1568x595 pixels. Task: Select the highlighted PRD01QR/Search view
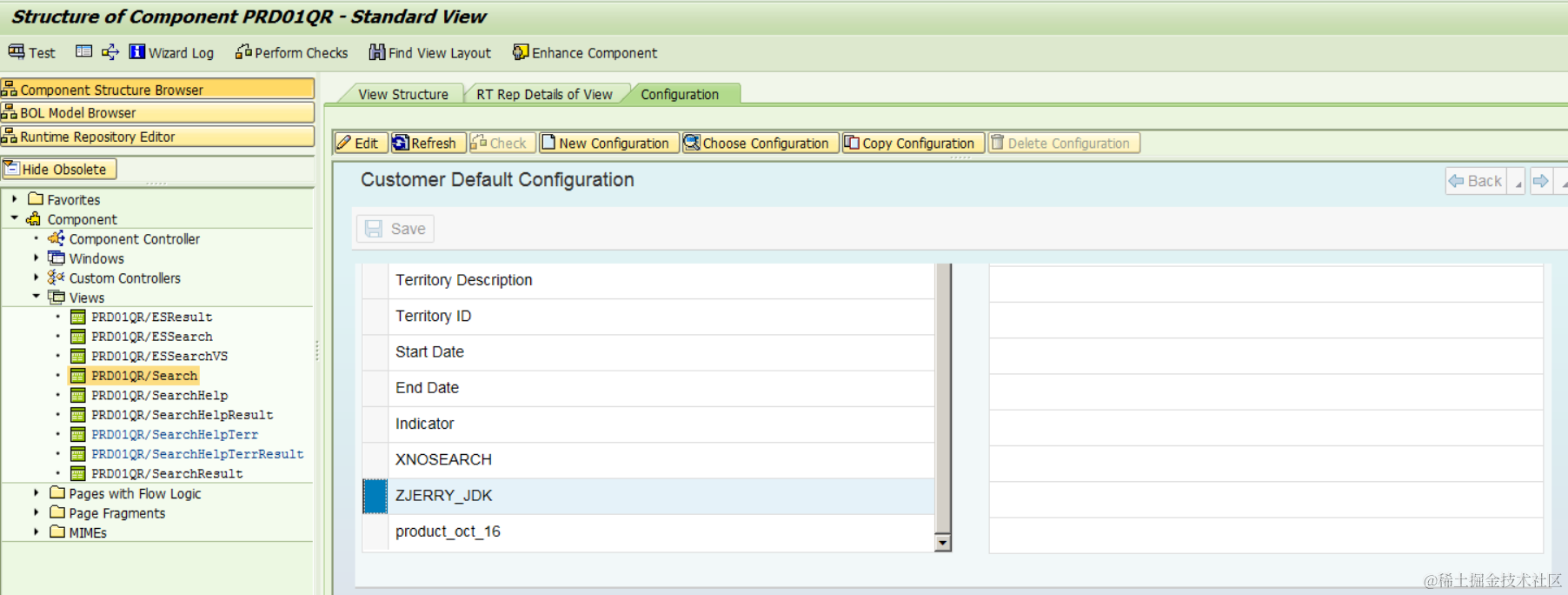tap(144, 376)
